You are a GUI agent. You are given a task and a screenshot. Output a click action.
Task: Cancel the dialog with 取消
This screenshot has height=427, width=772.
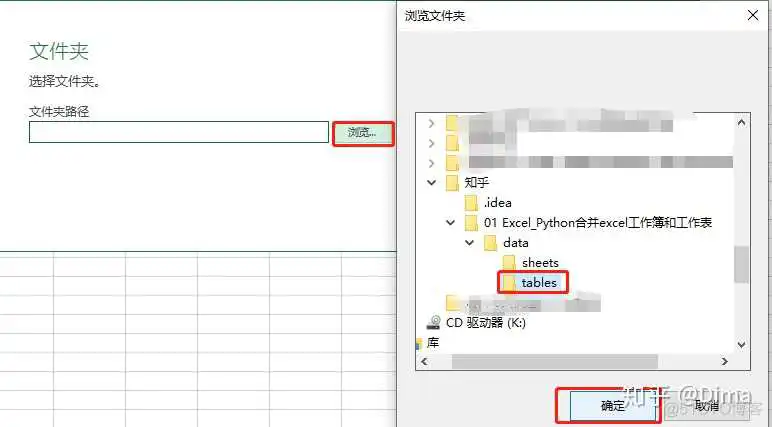(x=707, y=405)
